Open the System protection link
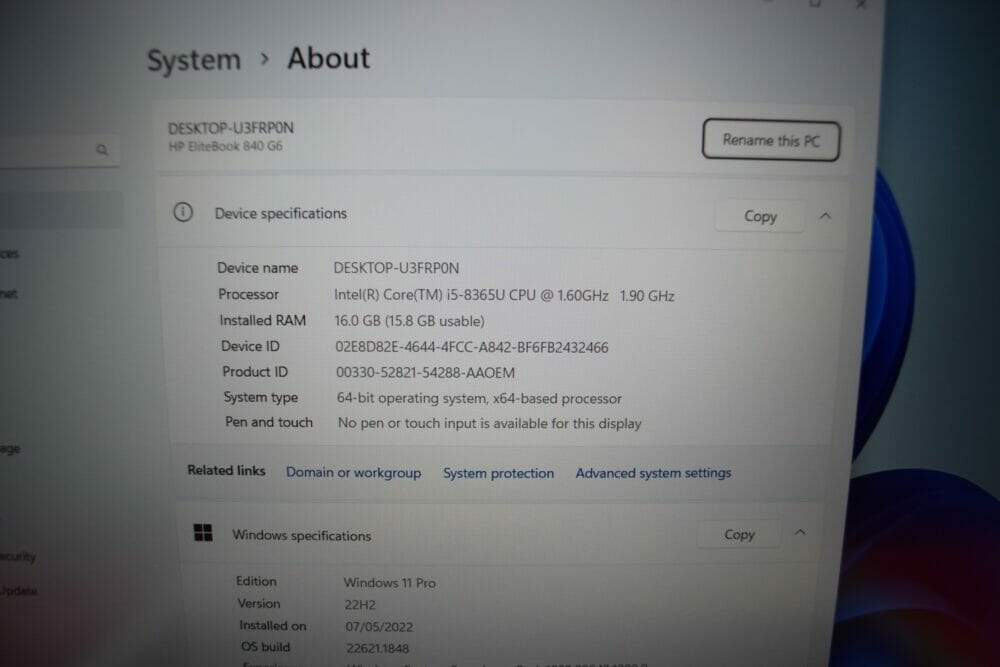Viewport: 1000px width, 667px height. (x=498, y=473)
